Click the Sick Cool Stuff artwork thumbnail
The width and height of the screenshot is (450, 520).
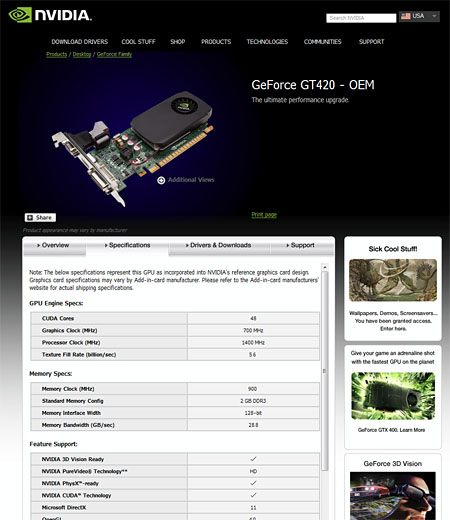click(x=393, y=280)
